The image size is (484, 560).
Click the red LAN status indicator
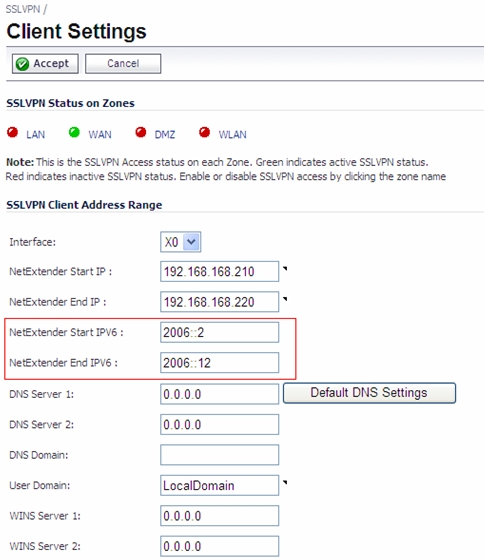[13, 132]
